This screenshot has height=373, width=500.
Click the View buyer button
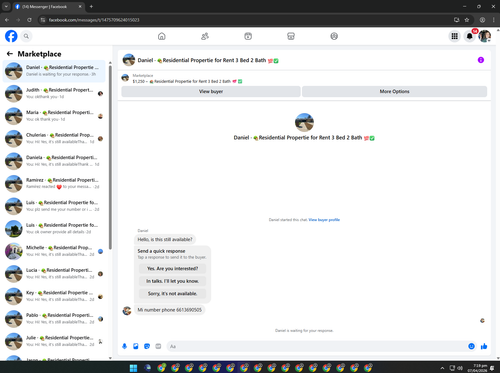211,91
